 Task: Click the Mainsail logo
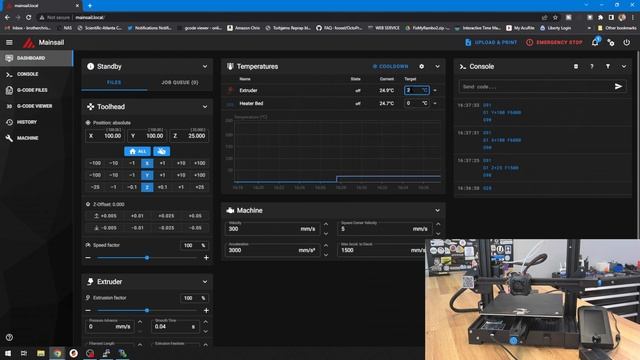(x=29, y=42)
